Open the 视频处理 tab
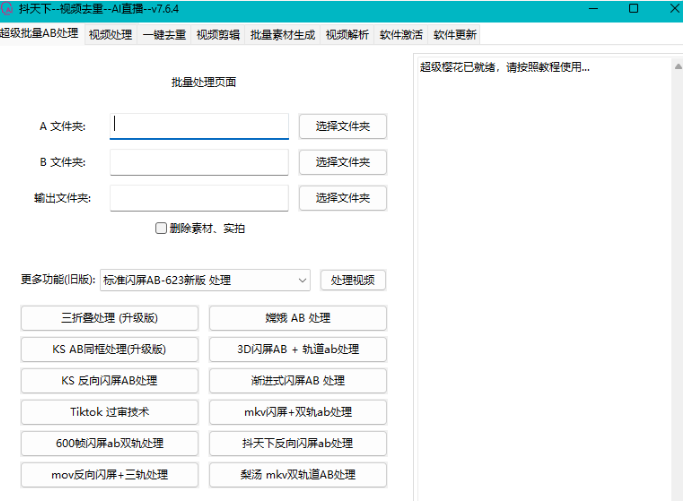This screenshot has width=683, height=501. tap(111, 35)
